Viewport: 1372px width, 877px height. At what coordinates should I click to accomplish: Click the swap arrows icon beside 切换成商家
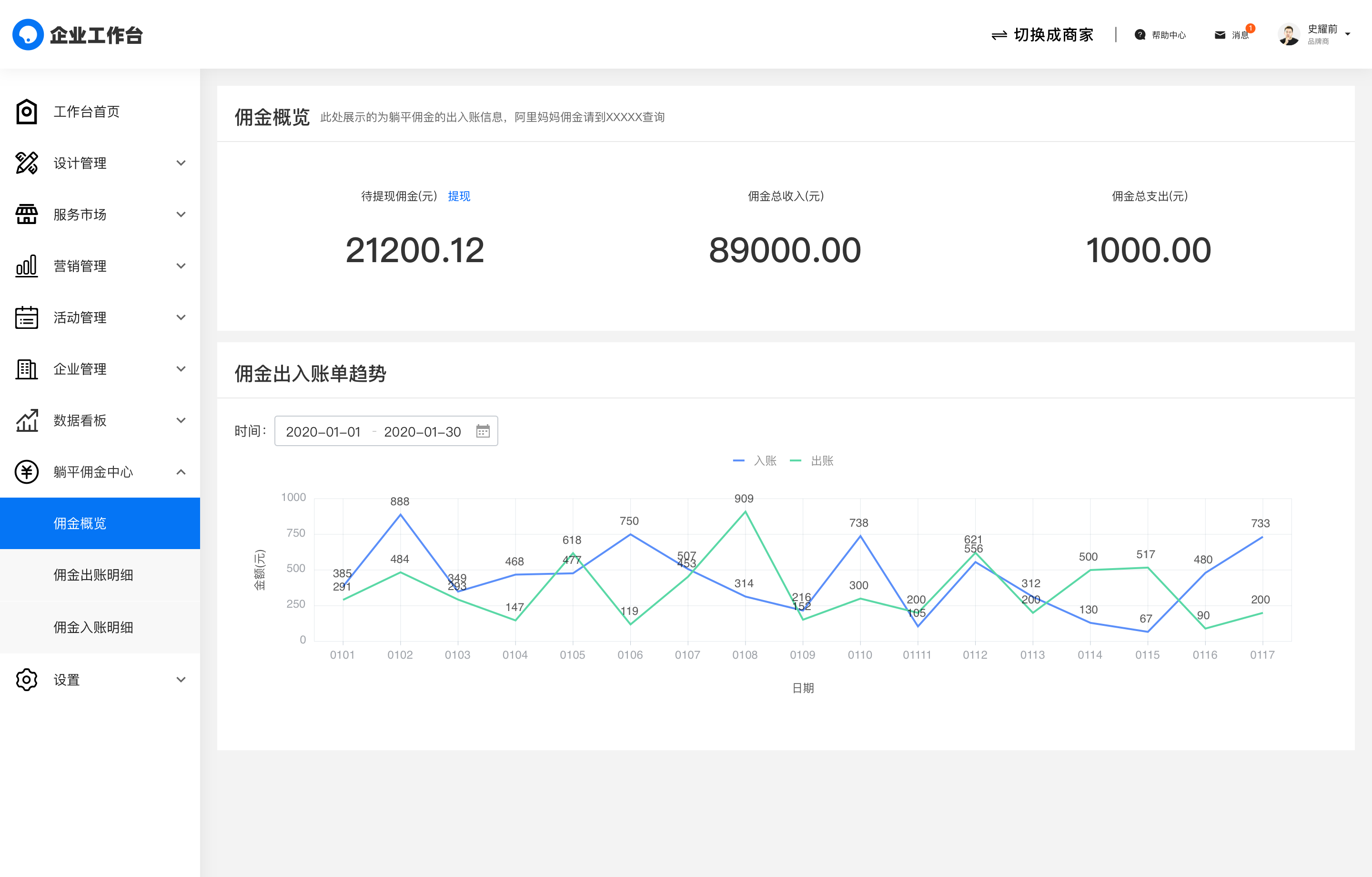[999, 35]
